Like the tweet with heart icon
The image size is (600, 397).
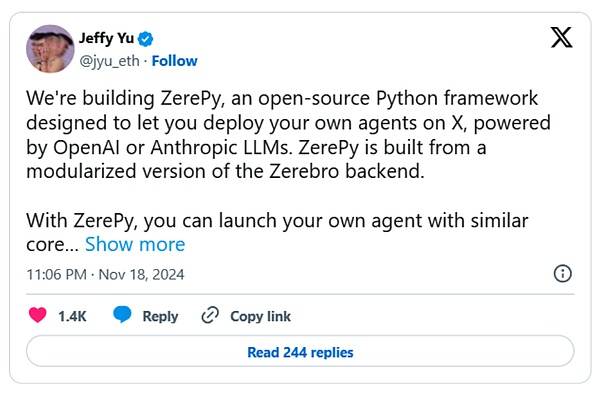38,315
